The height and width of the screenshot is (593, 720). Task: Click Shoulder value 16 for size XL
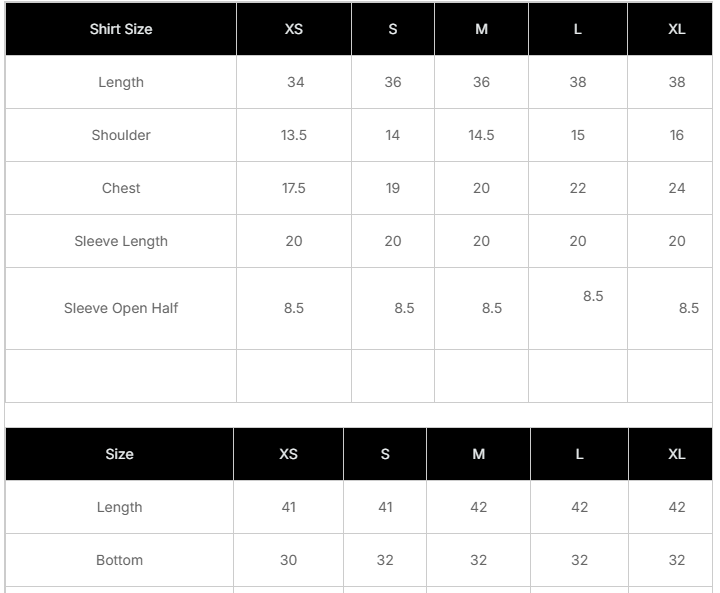pos(677,135)
